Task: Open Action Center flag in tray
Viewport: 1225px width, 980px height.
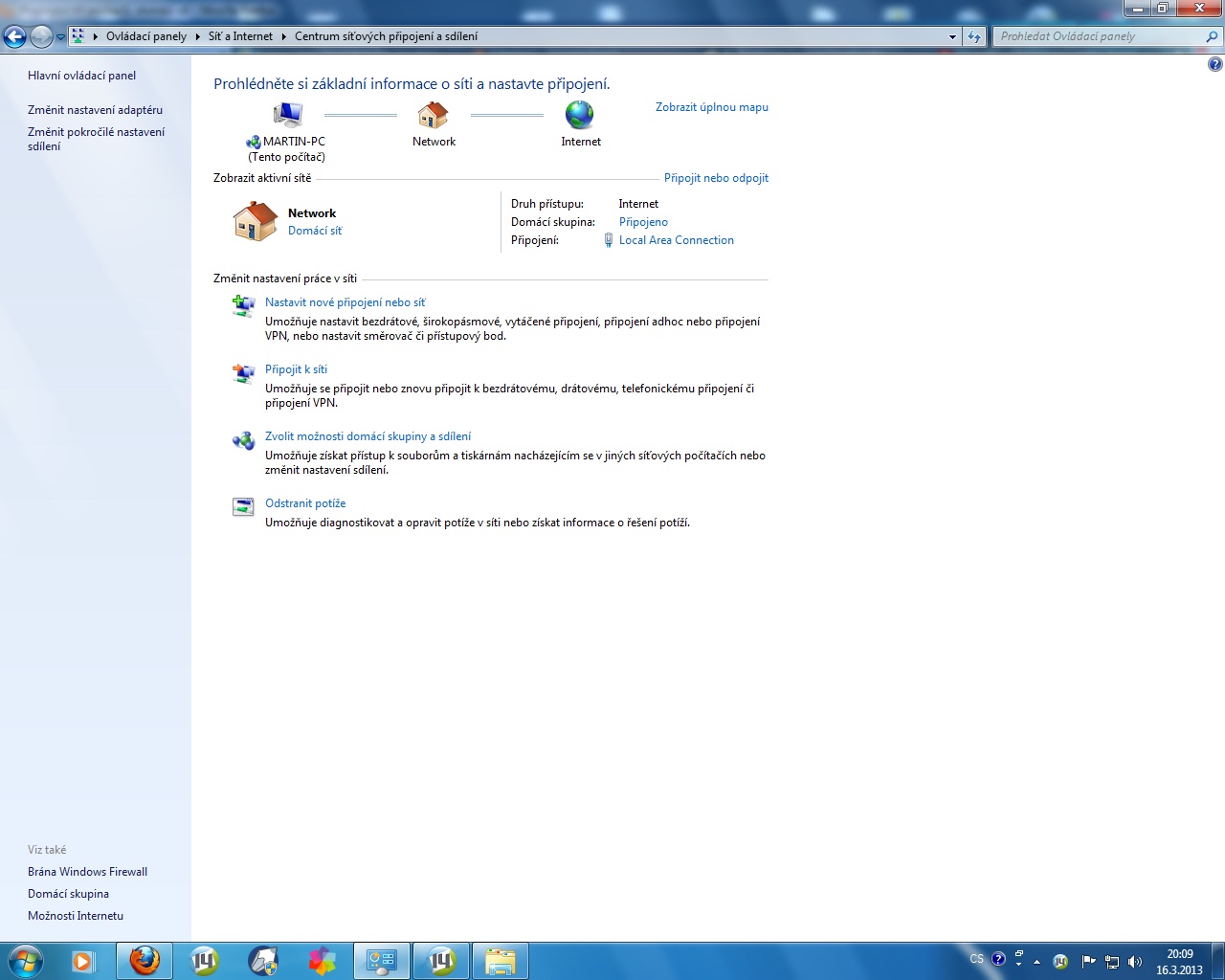Action: [1088, 962]
